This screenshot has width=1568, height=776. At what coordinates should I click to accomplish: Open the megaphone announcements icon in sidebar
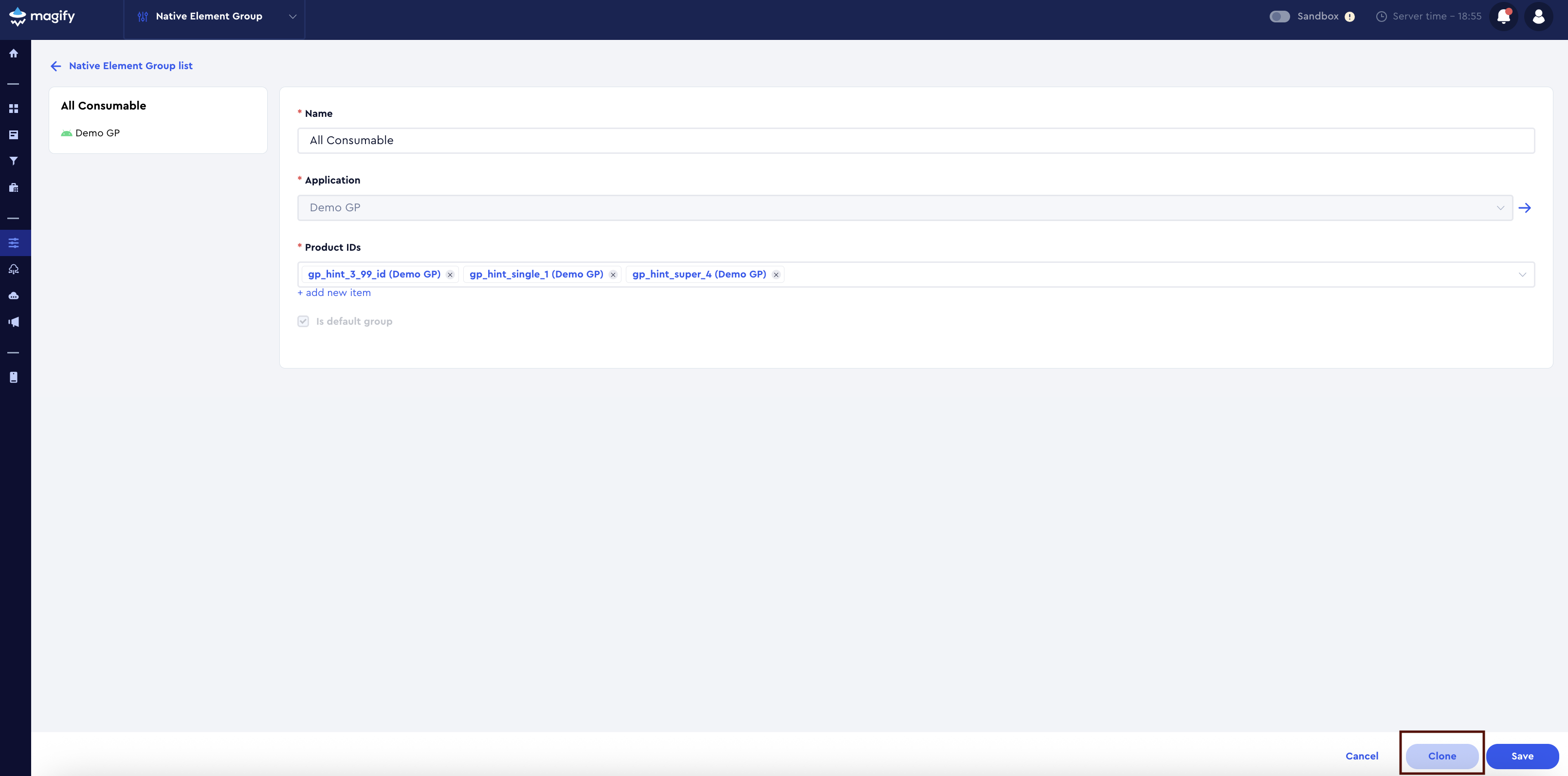[x=14, y=322]
